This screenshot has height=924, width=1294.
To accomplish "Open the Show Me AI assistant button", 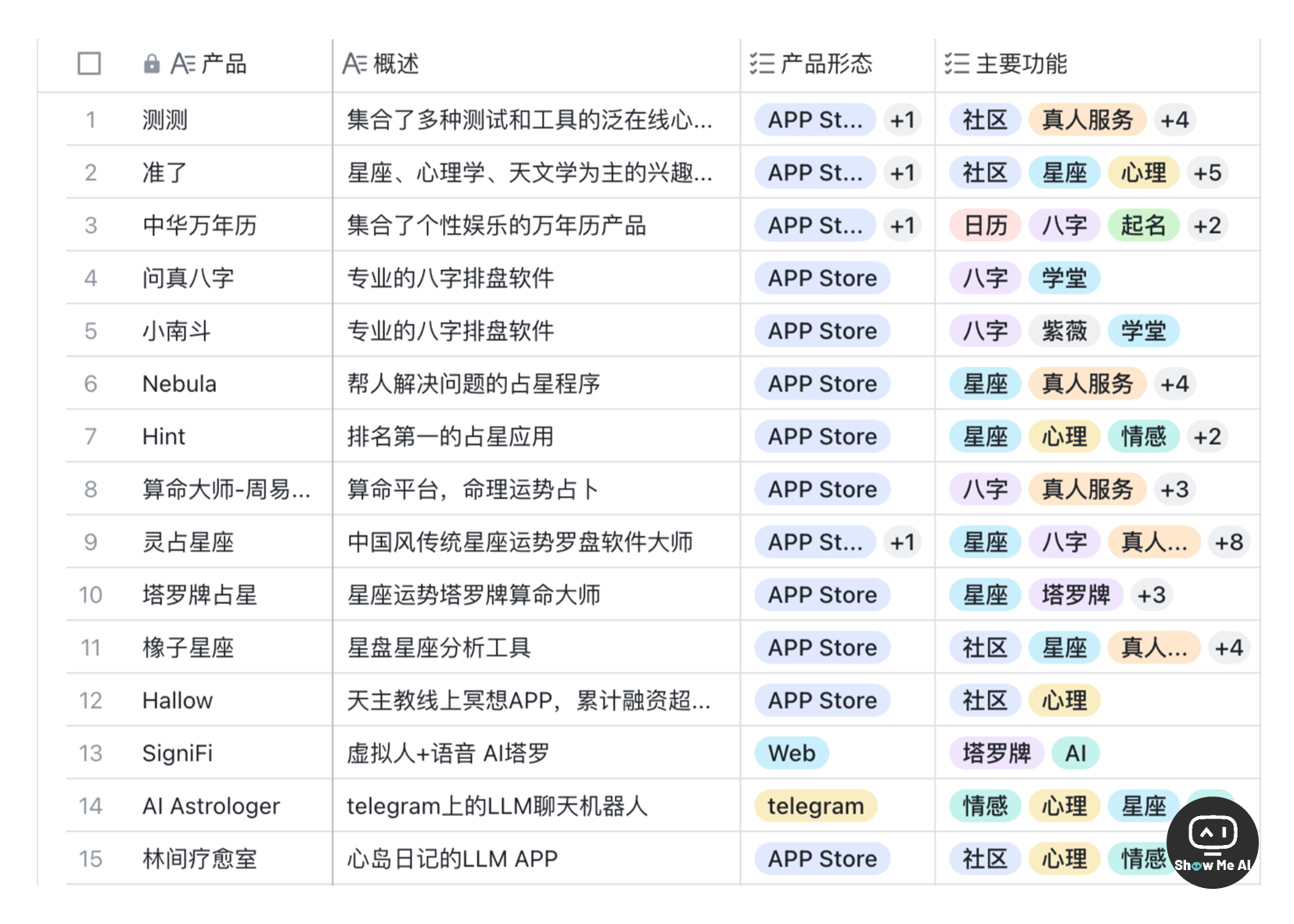I will coord(1212,843).
